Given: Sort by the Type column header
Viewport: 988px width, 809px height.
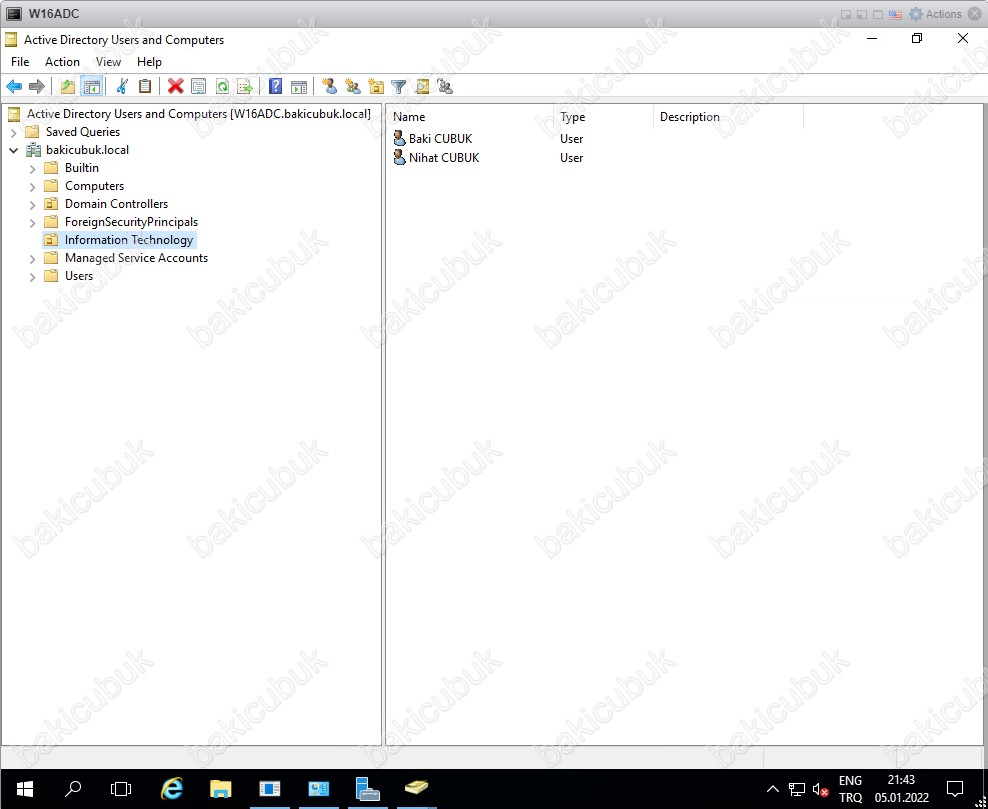Looking at the screenshot, I should 604,117.
